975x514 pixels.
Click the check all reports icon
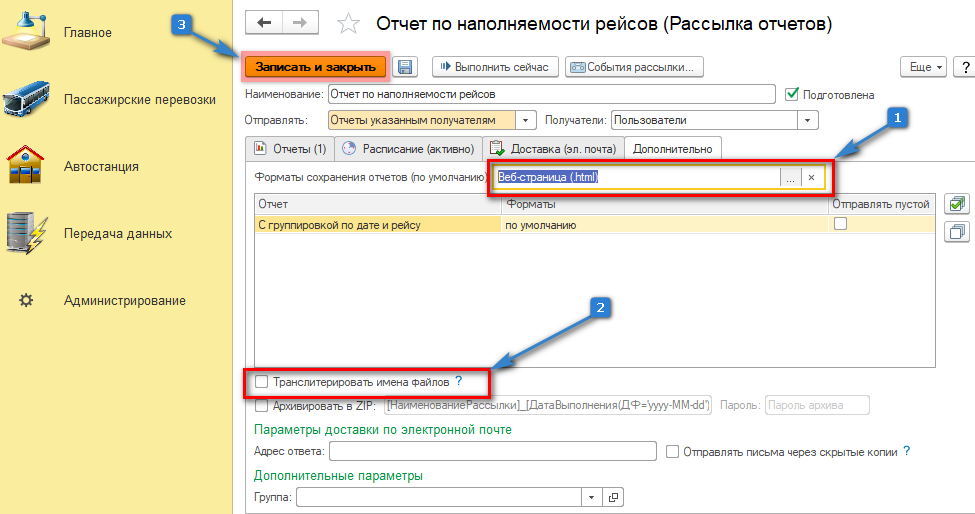(957, 204)
